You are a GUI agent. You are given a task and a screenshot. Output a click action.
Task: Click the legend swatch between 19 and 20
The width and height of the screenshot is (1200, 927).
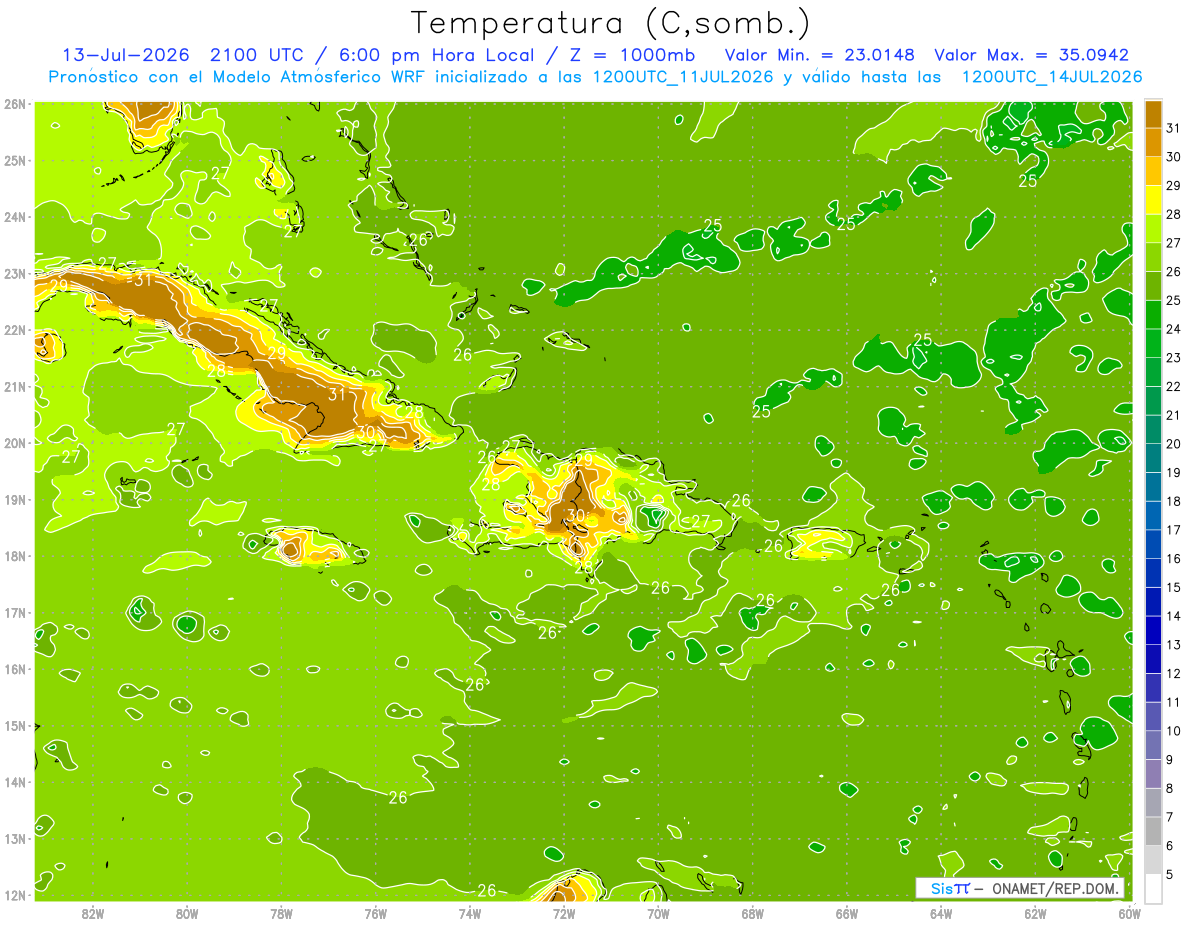pyautogui.click(x=1153, y=458)
